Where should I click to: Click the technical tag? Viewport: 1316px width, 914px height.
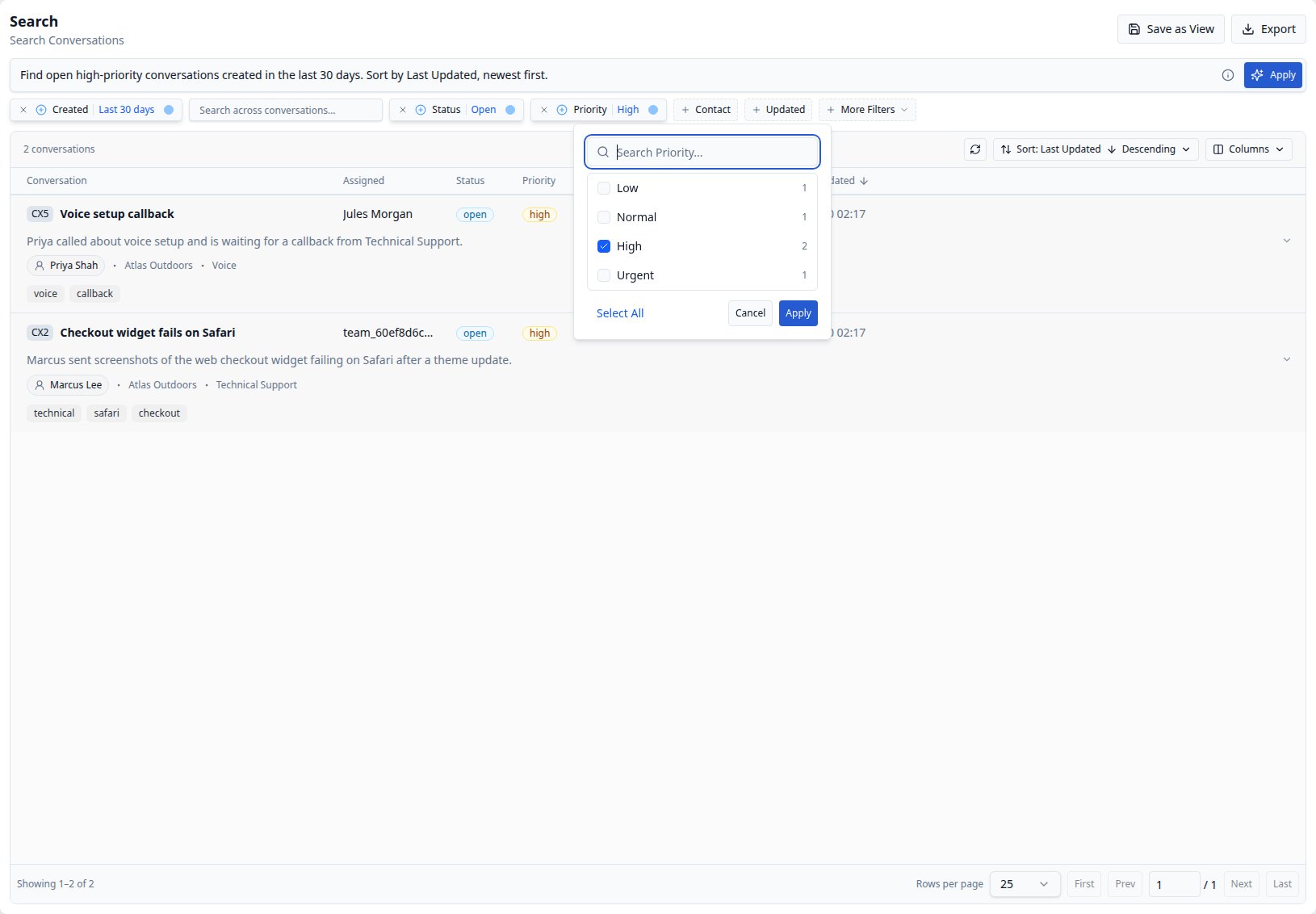pos(54,413)
